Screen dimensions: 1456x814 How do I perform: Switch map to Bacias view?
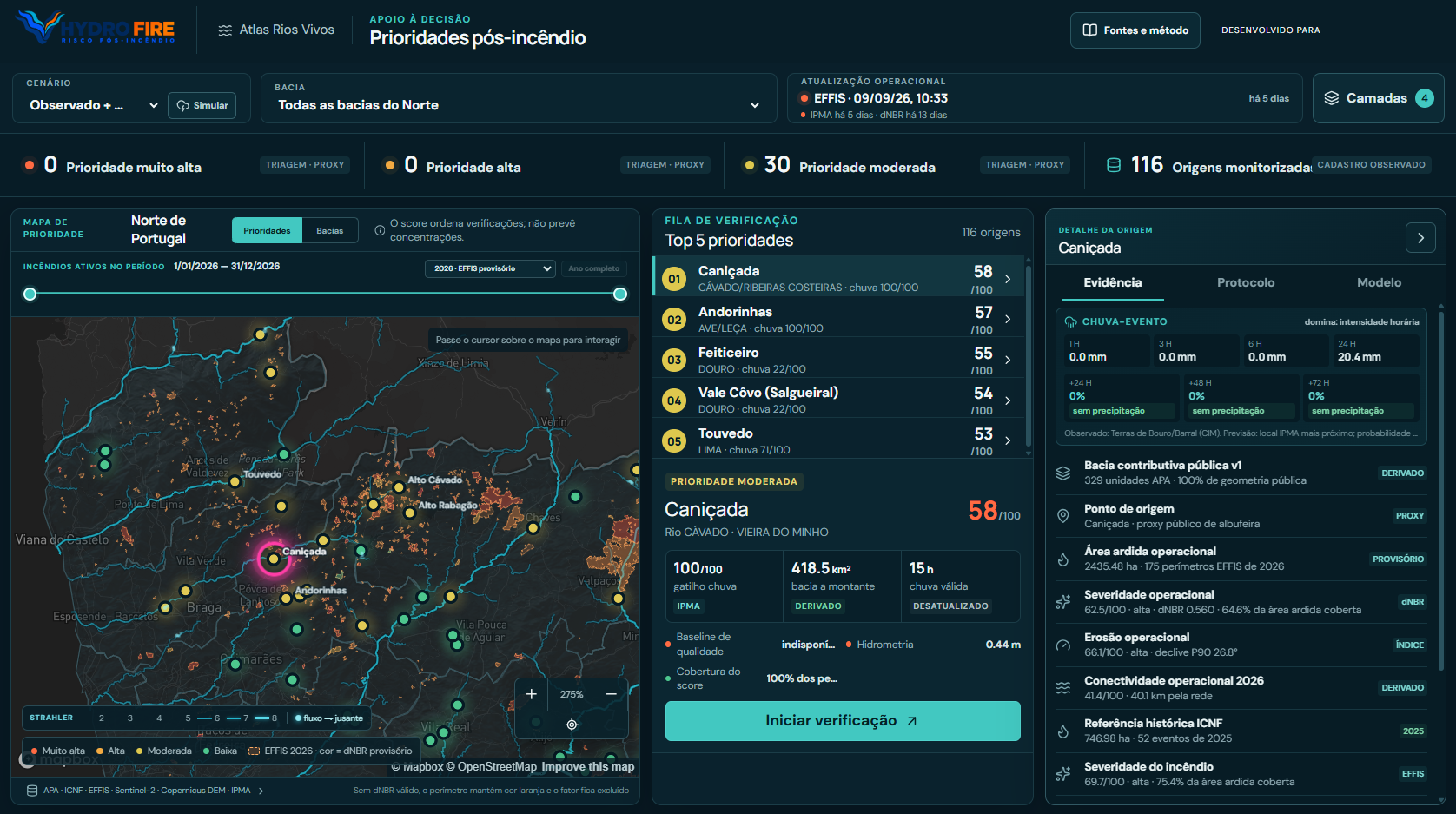pos(330,230)
